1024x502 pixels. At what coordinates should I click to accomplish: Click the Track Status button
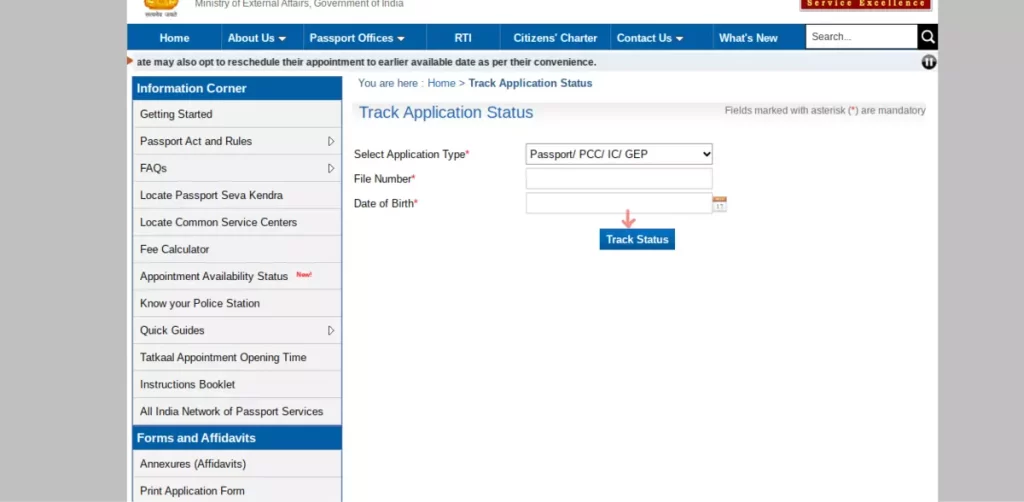(637, 240)
